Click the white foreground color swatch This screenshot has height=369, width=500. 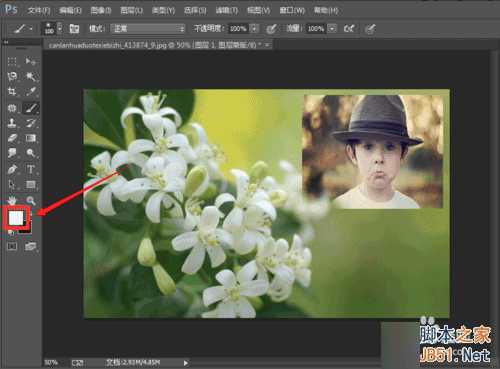(16, 218)
